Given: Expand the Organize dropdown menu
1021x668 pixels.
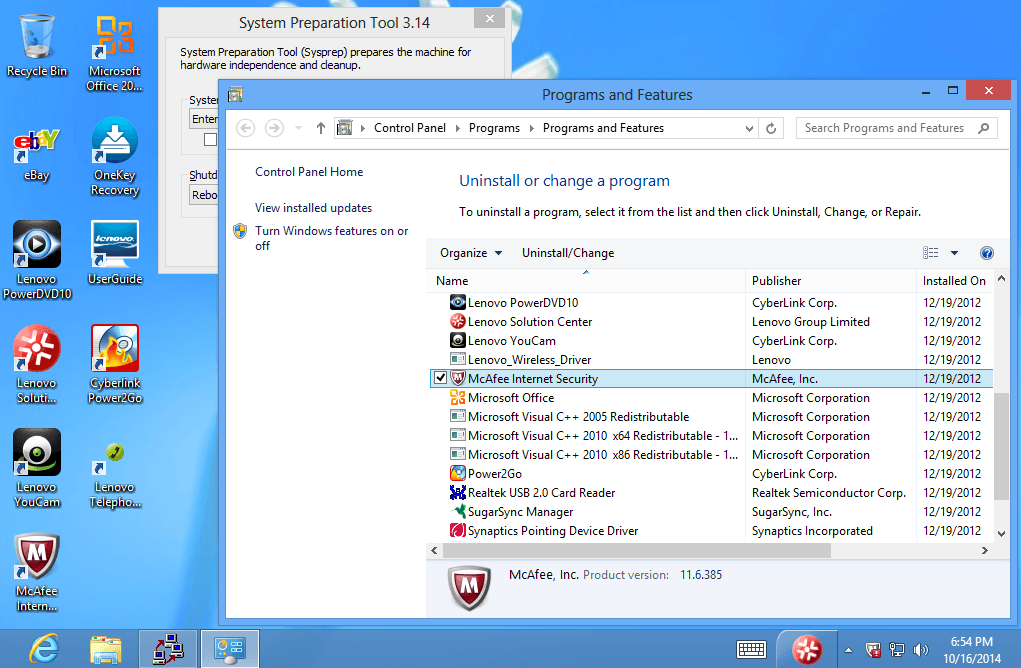Looking at the screenshot, I should pyautogui.click(x=471, y=253).
